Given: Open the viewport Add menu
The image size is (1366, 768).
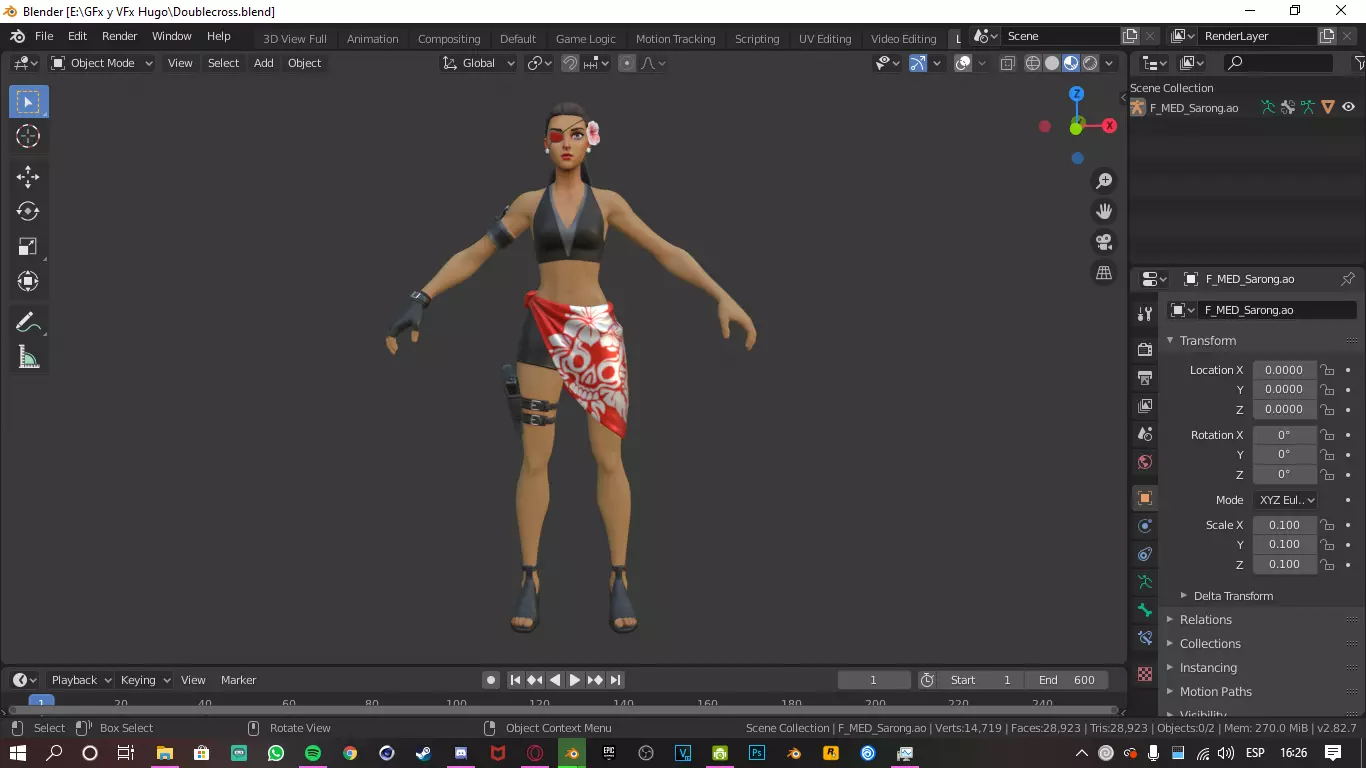Looking at the screenshot, I should [263, 63].
